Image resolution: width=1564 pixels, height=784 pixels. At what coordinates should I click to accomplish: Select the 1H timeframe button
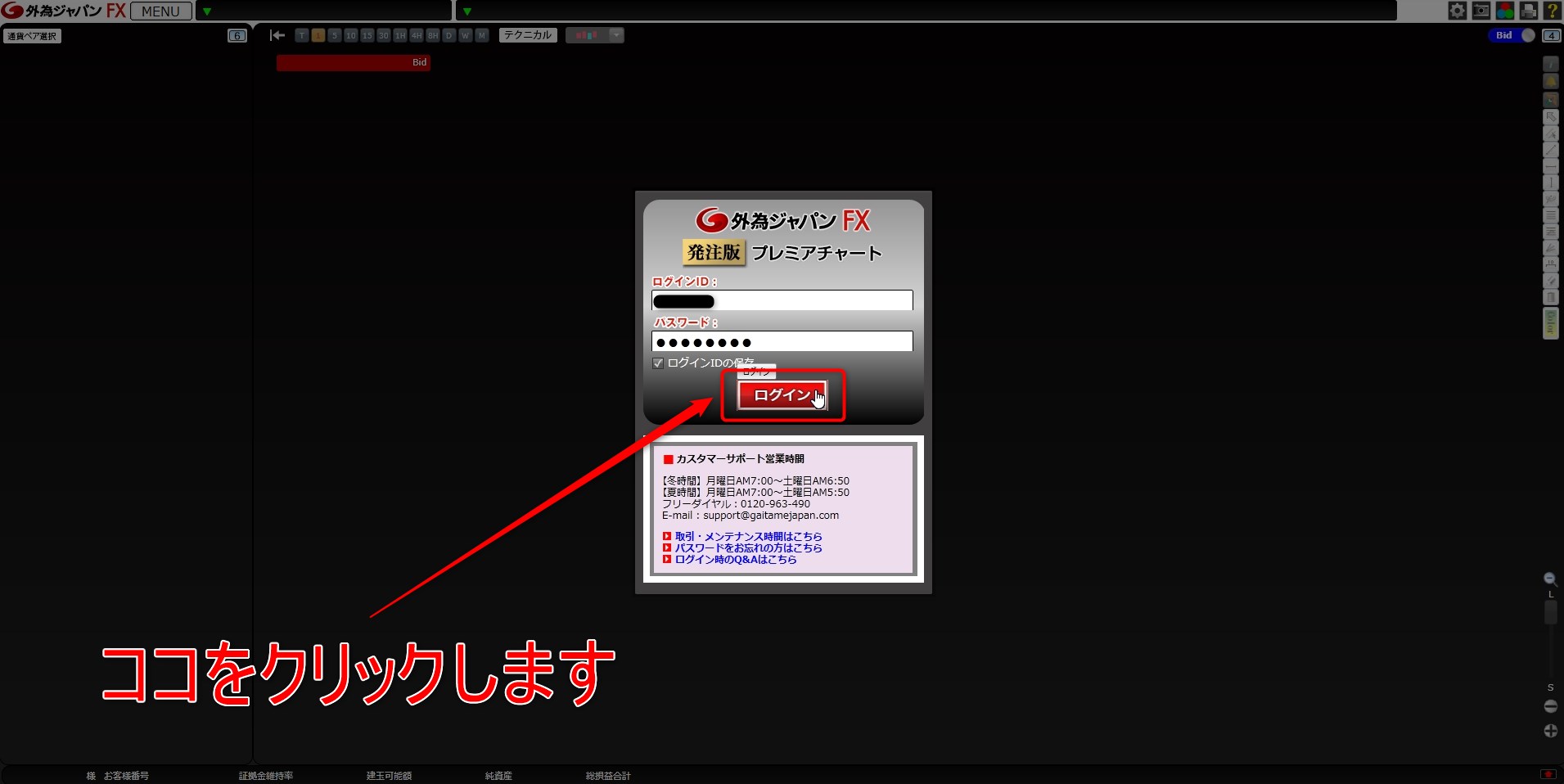(x=399, y=35)
